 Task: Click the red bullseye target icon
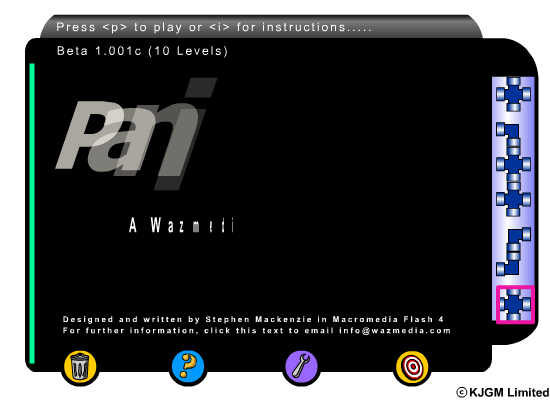412,367
